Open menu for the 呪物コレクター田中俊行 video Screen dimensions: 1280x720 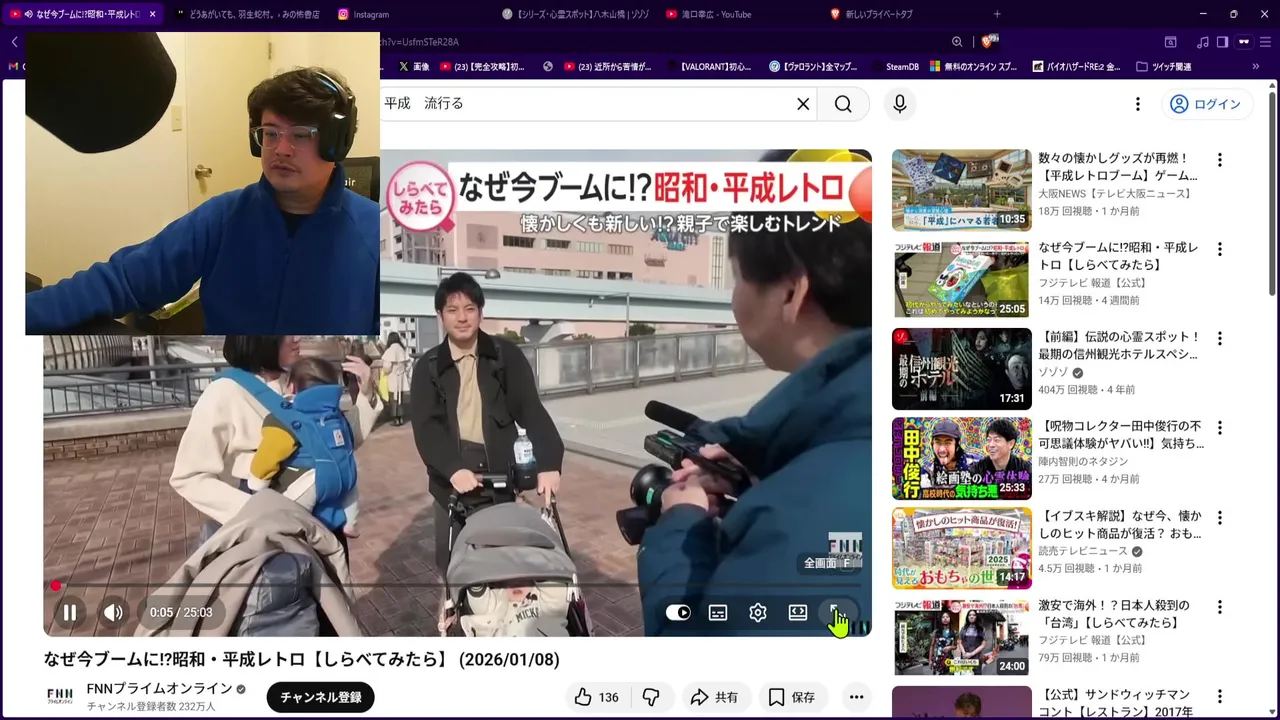tap(1219, 428)
